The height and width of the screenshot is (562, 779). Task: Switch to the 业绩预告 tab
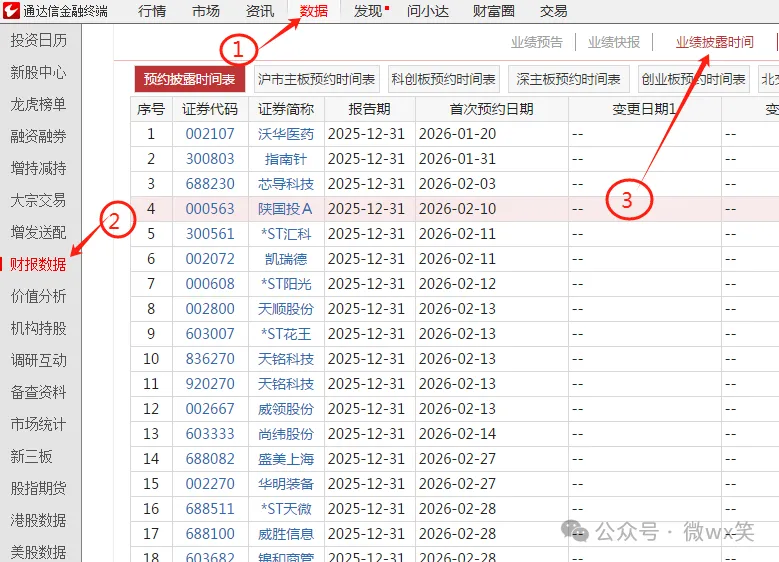pyautogui.click(x=537, y=42)
